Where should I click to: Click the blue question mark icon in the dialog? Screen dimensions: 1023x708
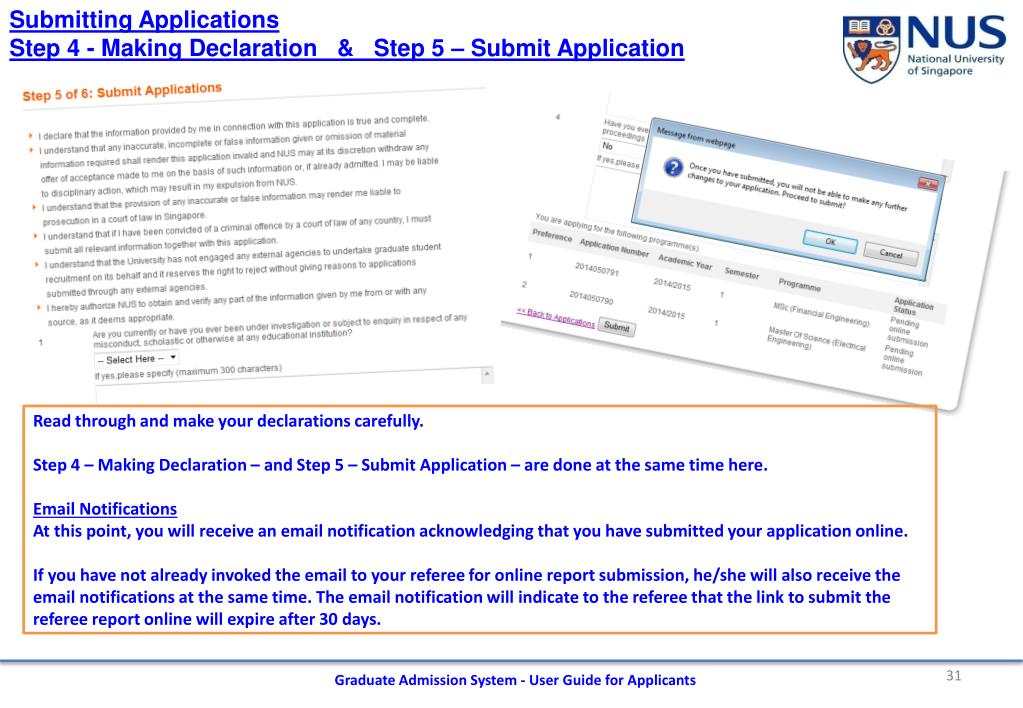coord(673,168)
